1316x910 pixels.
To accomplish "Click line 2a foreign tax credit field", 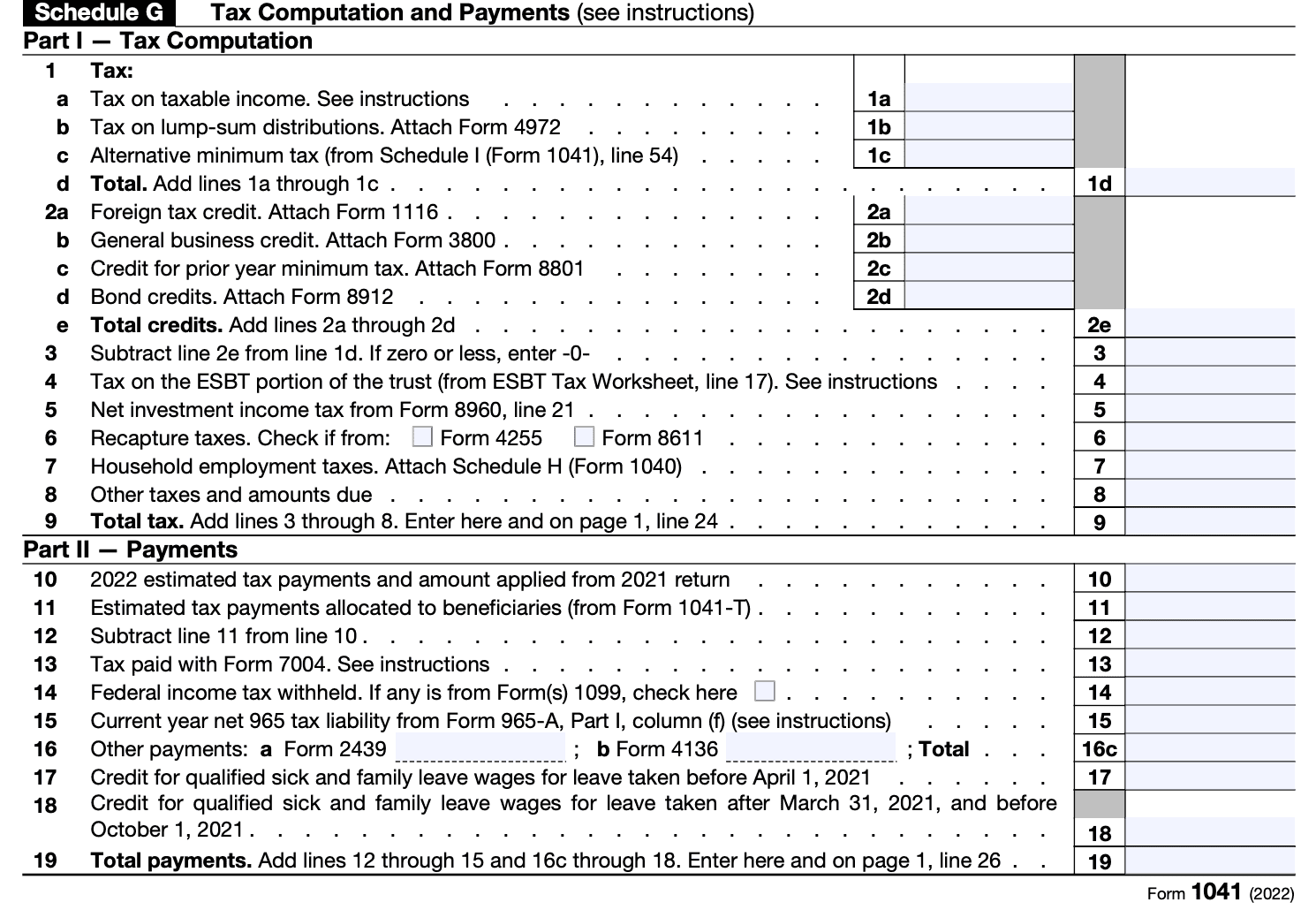I will point(987,211).
